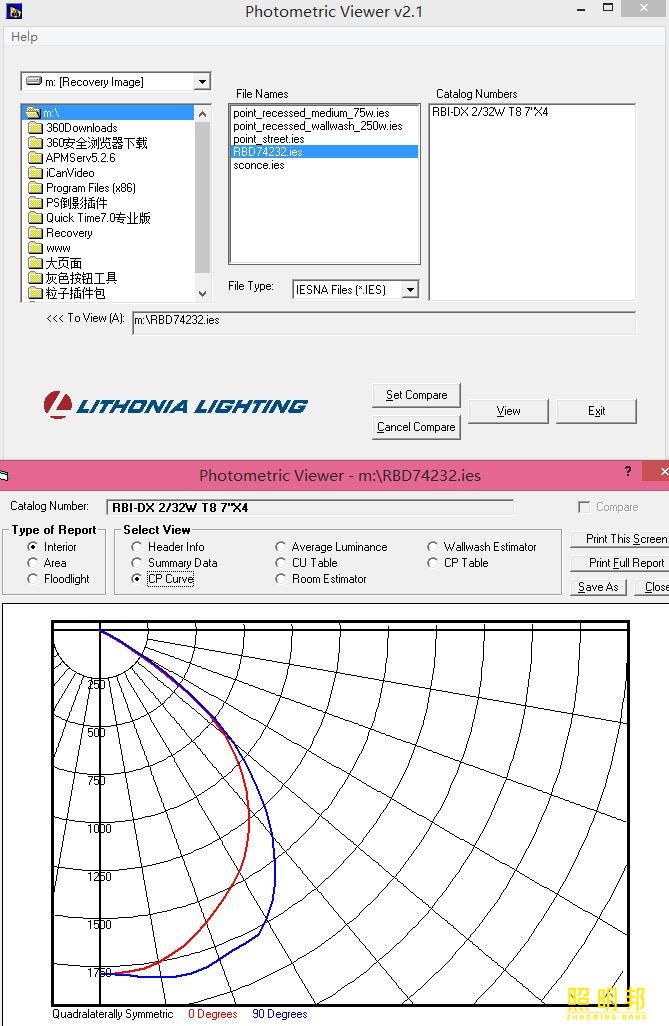Screen dimensions: 669x1026
Task: Select catalog number RBI-DX 2/32W T8 7"X4
Action: tap(490, 112)
